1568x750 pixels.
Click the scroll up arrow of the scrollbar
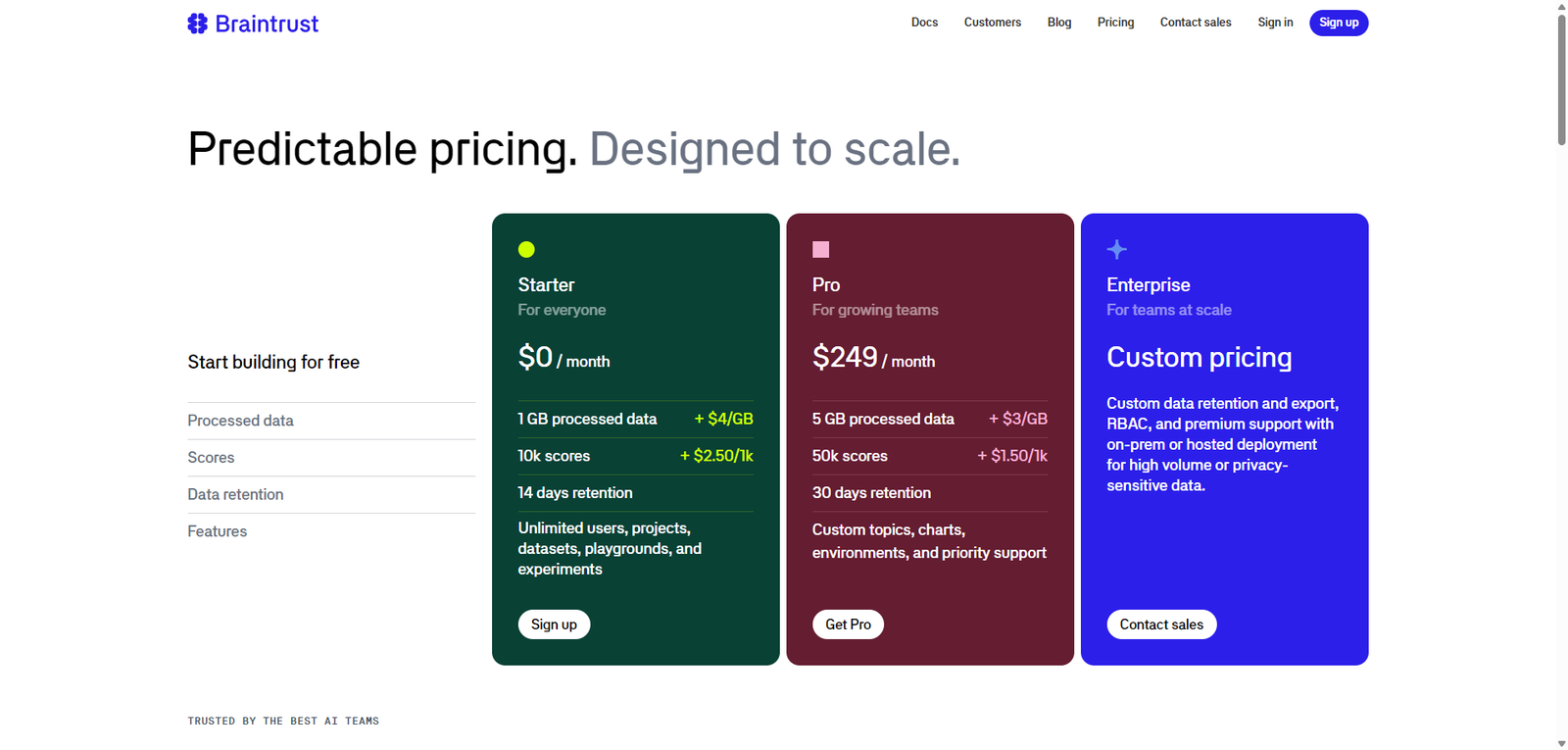1561,7
